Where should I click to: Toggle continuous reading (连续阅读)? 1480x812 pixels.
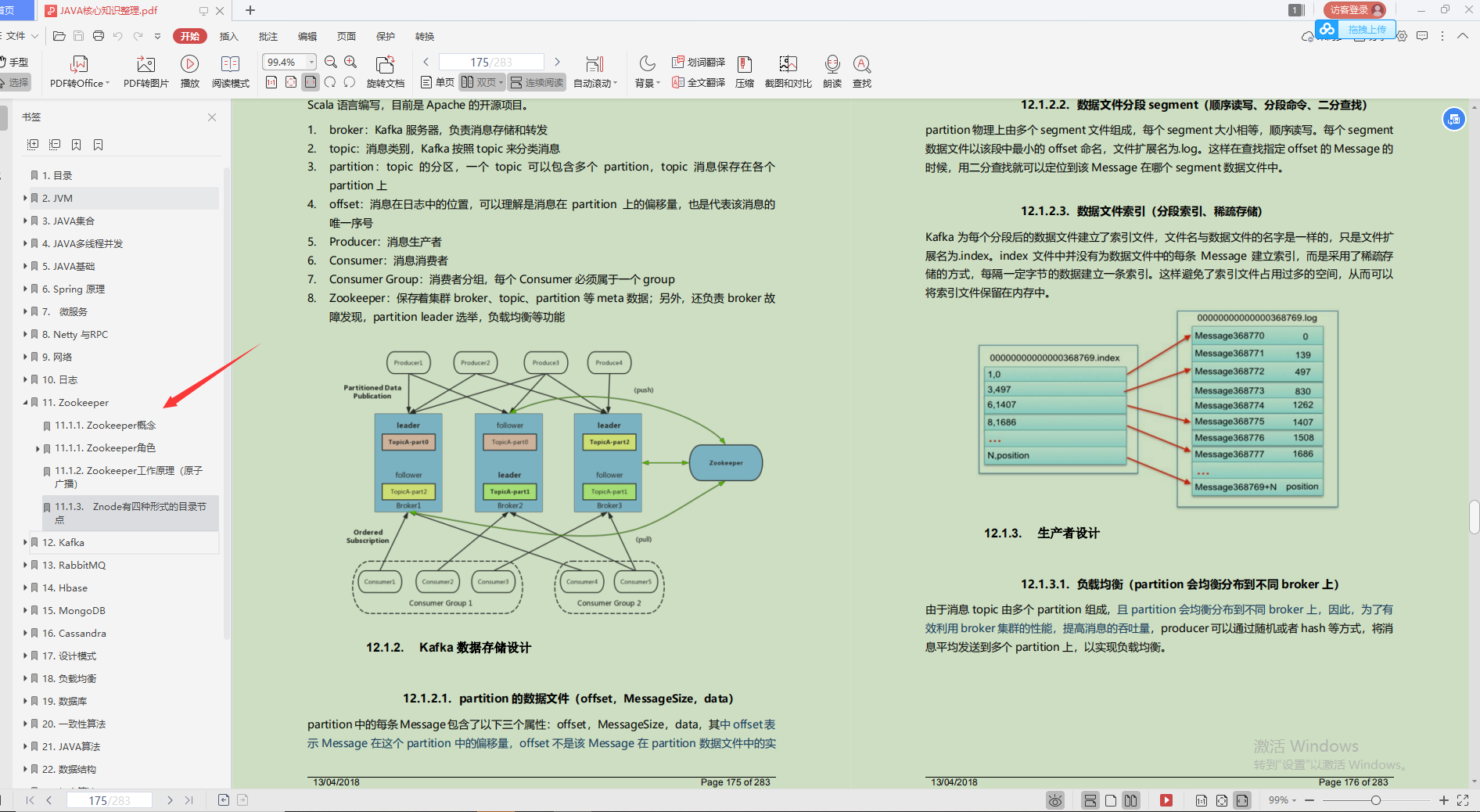tap(537, 82)
